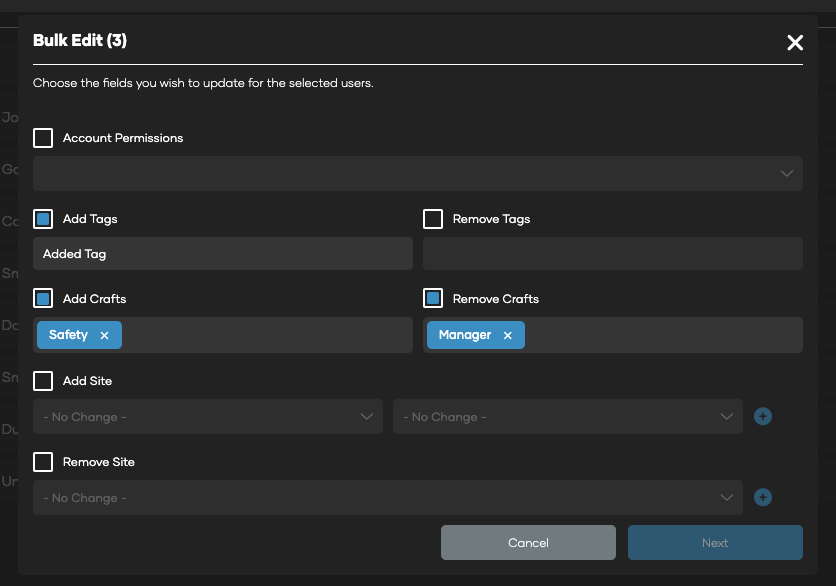Screen dimensions: 836x586
Task: Close the Bulk Edit dialog
Action: click(x=795, y=43)
